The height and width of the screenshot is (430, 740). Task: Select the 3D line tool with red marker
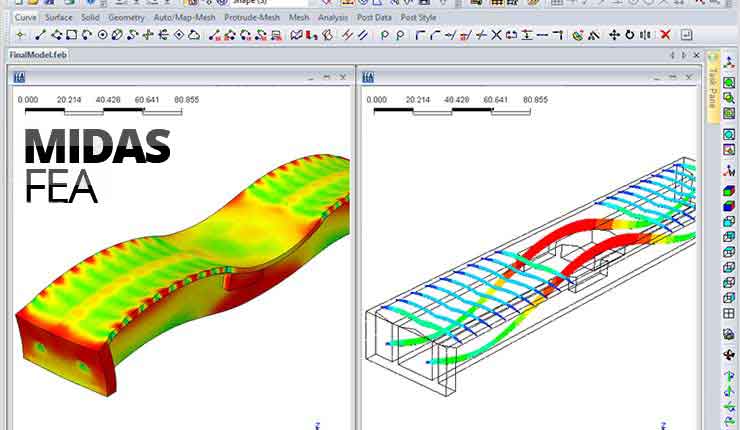215,35
